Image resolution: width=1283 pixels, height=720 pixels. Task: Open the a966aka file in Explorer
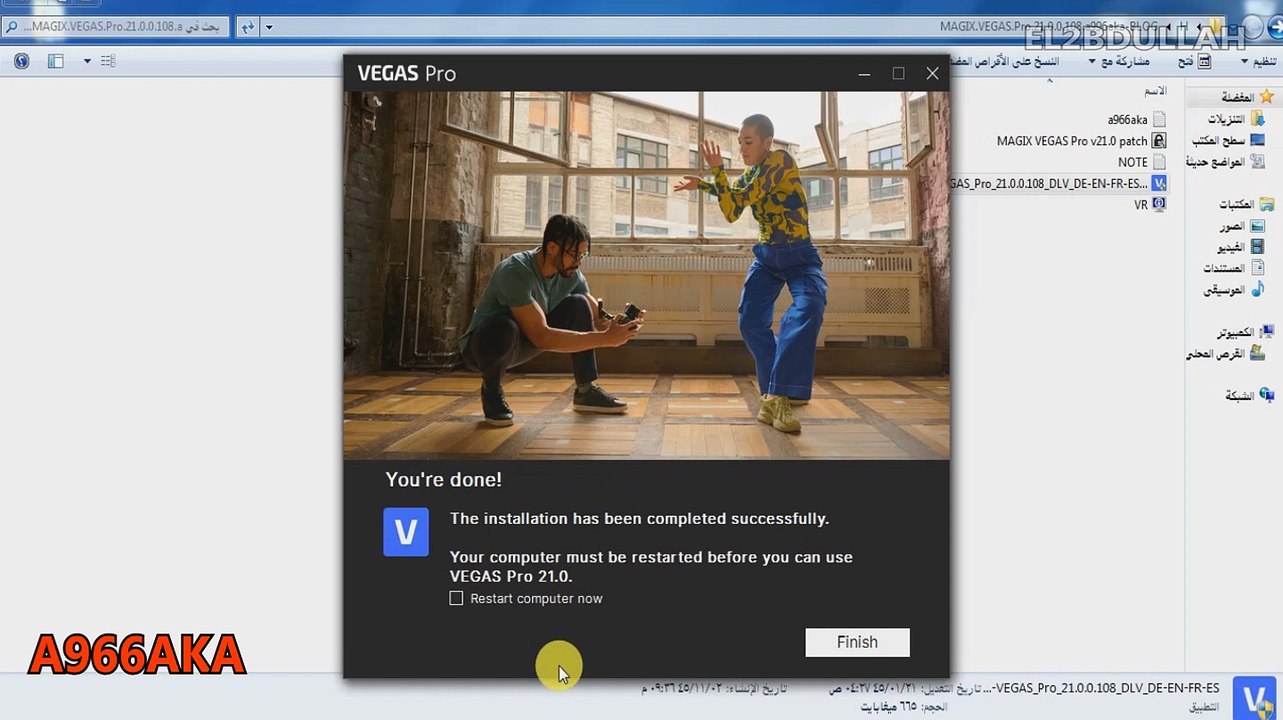click(1136, 120)
